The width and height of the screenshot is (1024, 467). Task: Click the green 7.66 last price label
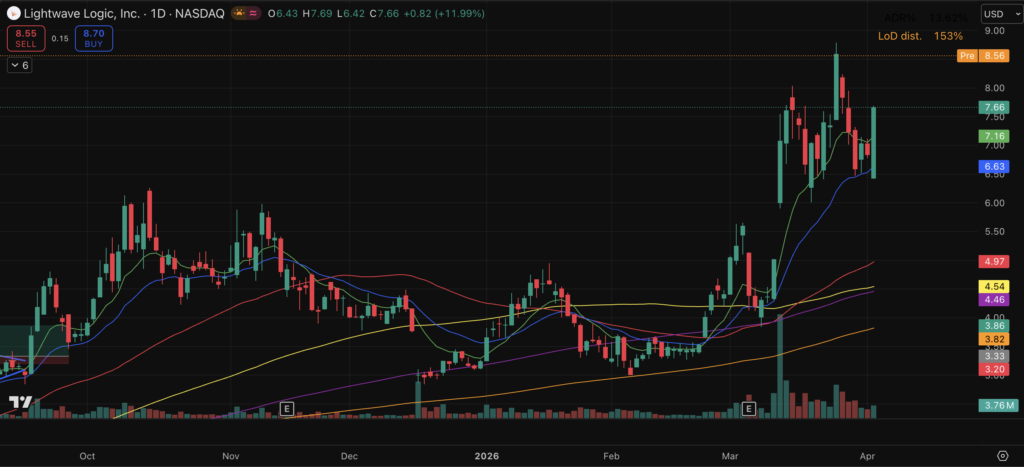pos(993,108)
